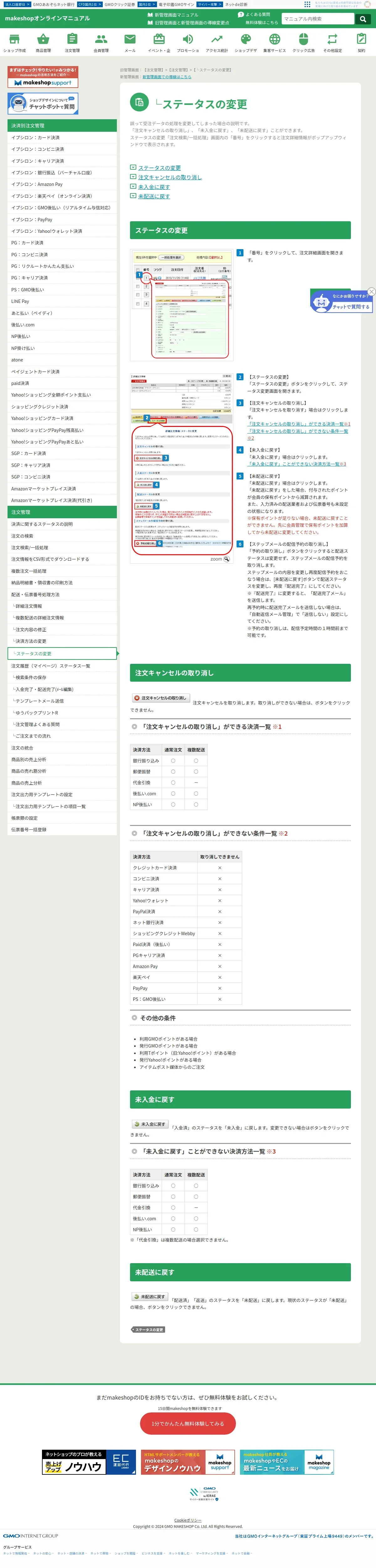Jump to 注文キャンセルの取り消し anchor link
Screen dimensions: 376x1568
[170, 177]
